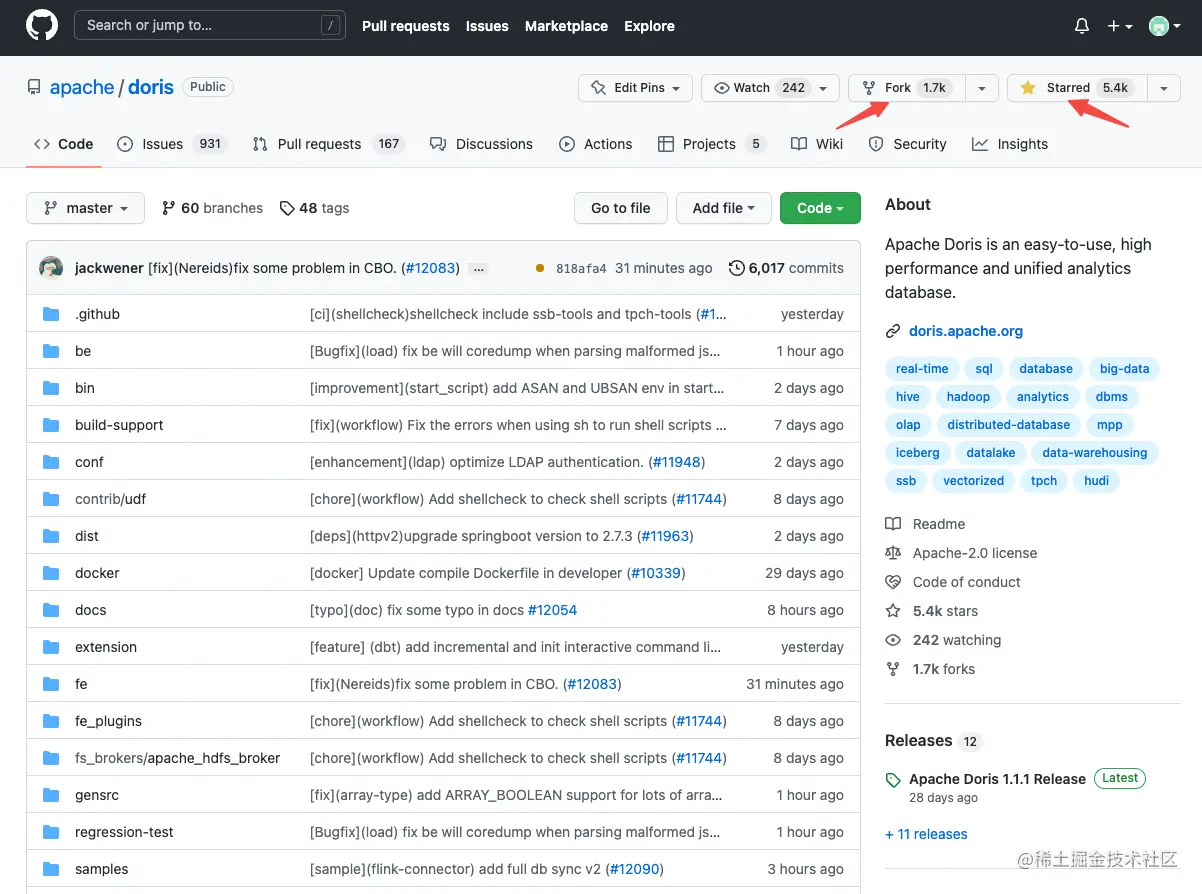
Task: Click the gensrc folder icon
Action: pyautogui.click(x=52, y=795)
